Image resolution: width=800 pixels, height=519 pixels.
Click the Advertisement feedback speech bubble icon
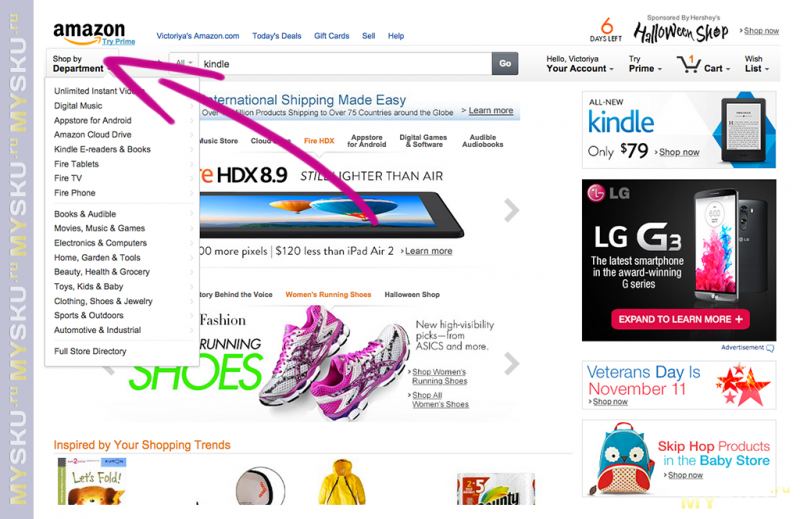(x=770, y=348)
